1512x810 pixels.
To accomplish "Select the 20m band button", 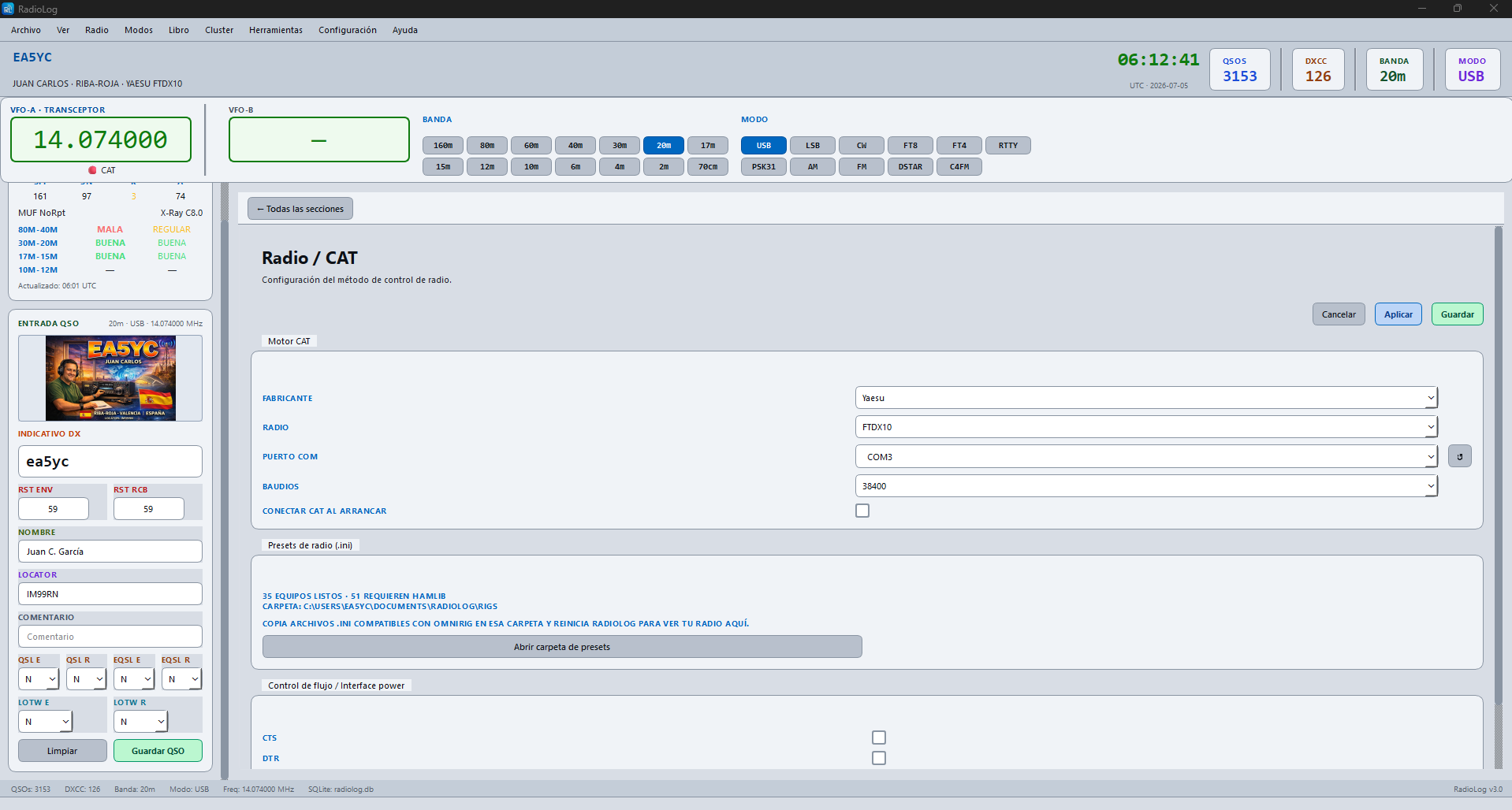I will 664,146.
